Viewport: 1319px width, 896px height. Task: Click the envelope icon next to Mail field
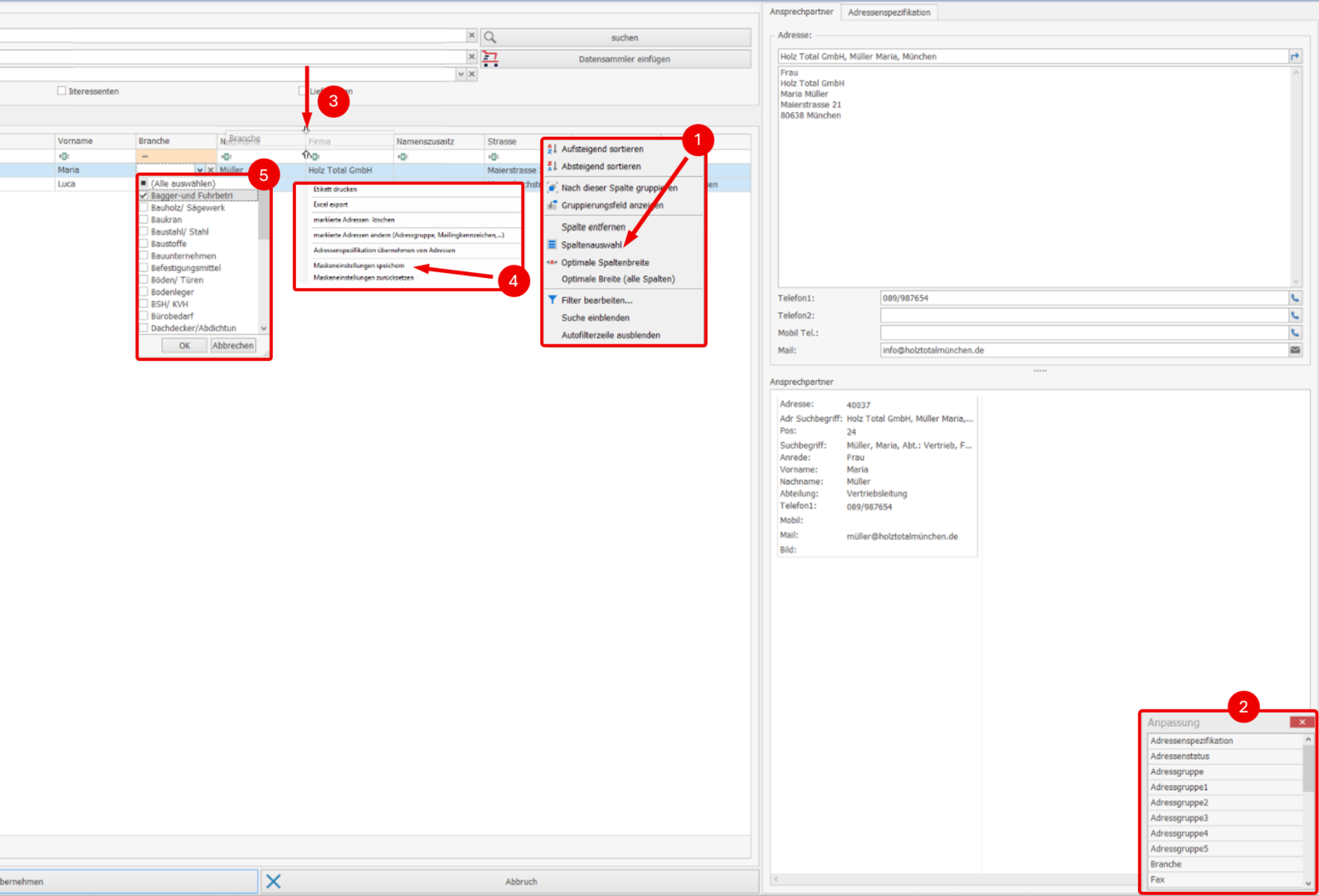tap(1295, 350)
